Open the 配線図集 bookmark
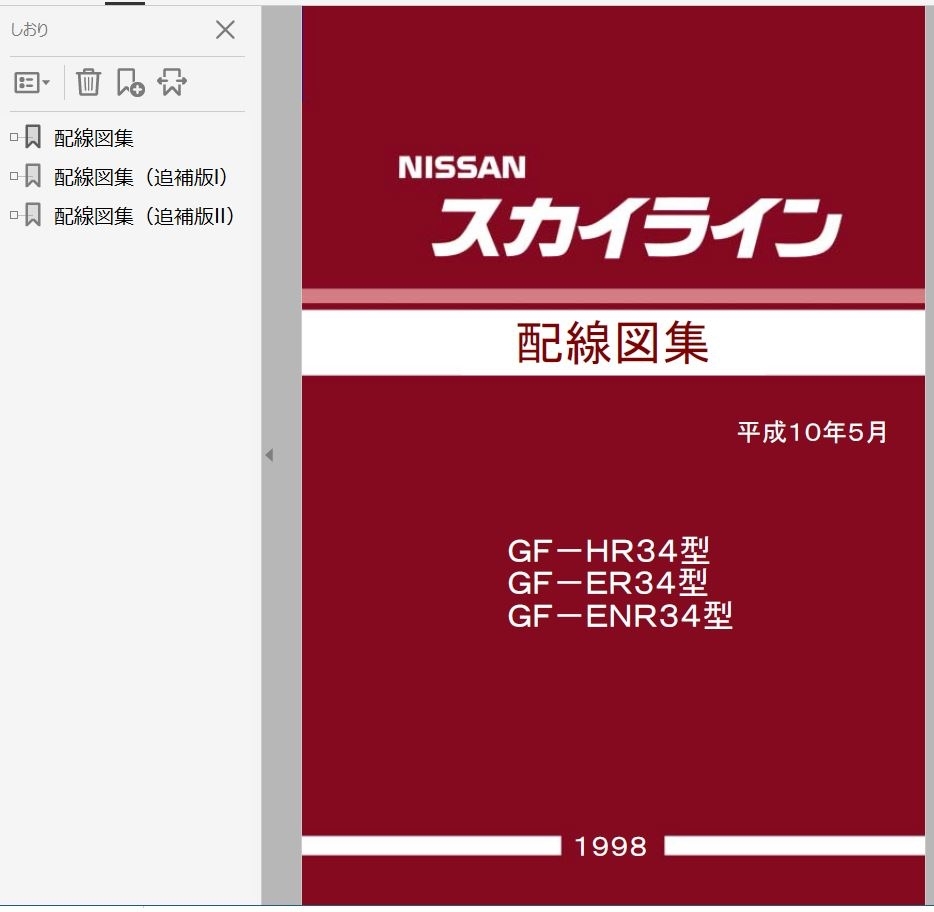The height and width of the screenshot is (912, 934). click(x=94, y=138)
